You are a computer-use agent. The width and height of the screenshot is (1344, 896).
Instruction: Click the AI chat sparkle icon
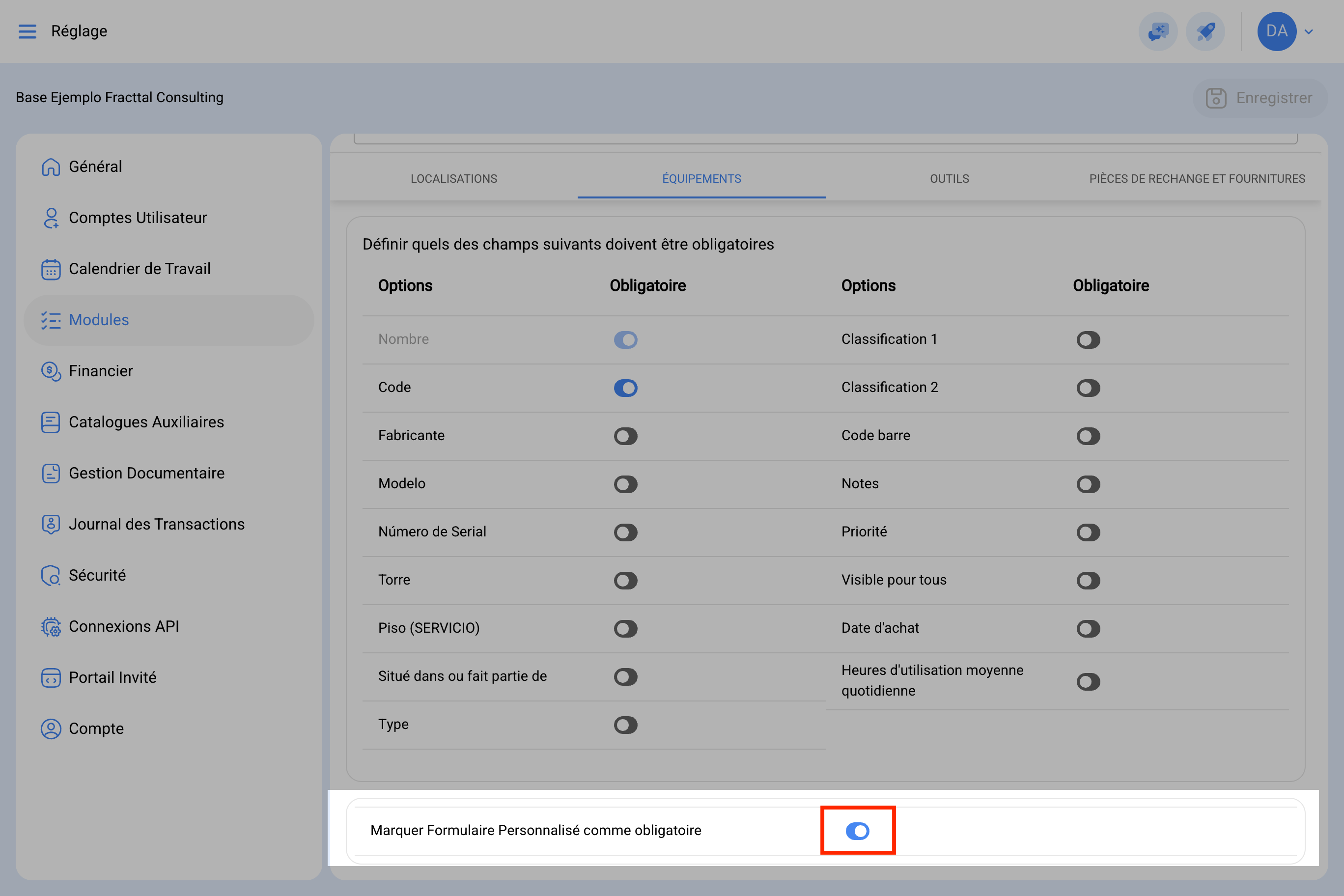pos(1158,31)
